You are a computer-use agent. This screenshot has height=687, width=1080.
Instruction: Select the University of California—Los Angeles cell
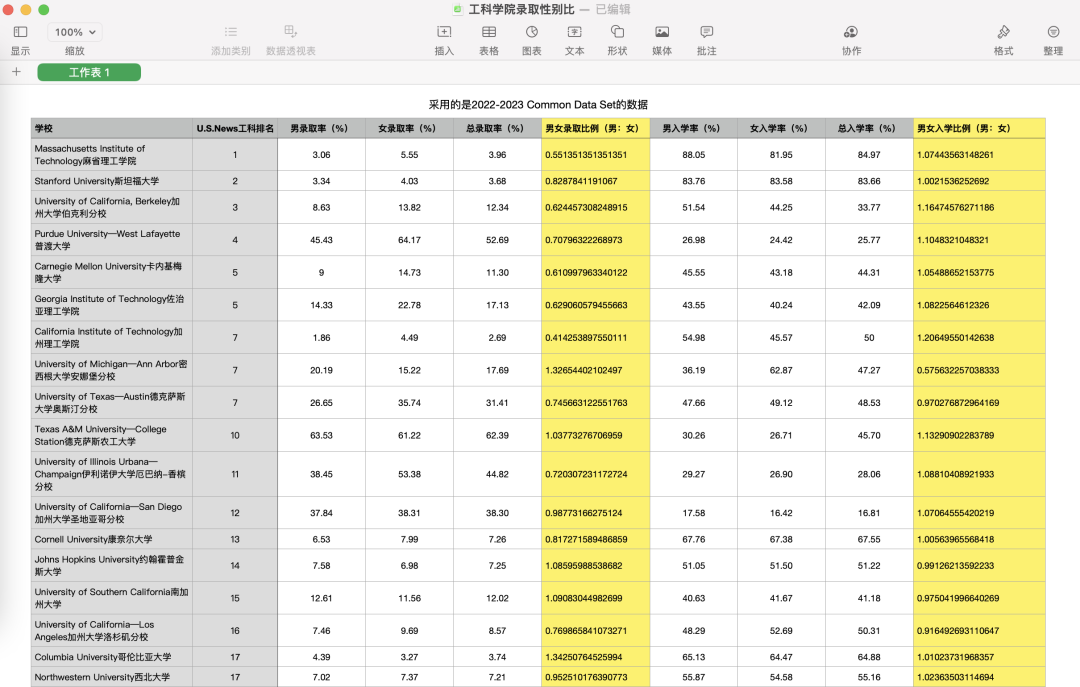112,630
